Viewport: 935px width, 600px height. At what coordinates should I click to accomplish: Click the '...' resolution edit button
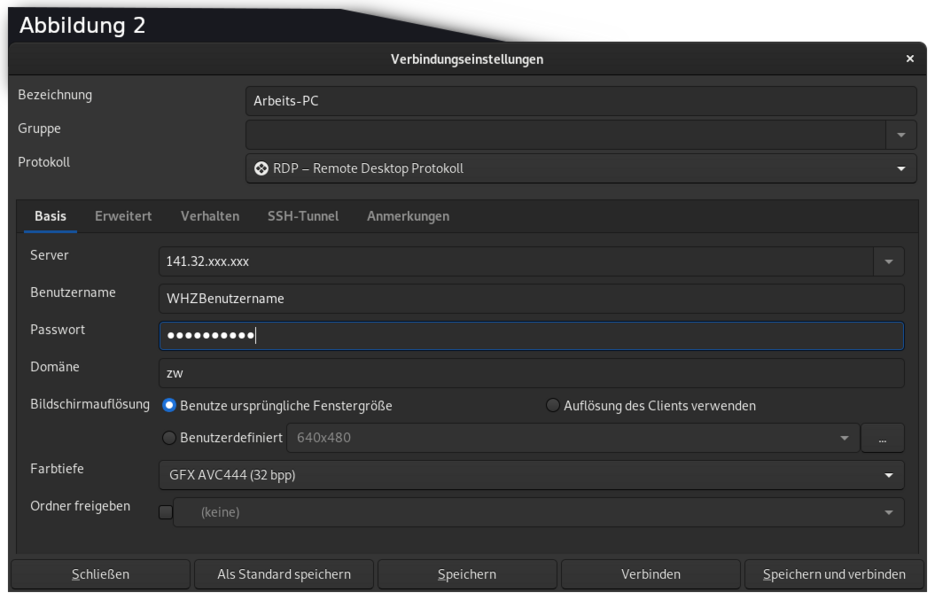(883, 438)
